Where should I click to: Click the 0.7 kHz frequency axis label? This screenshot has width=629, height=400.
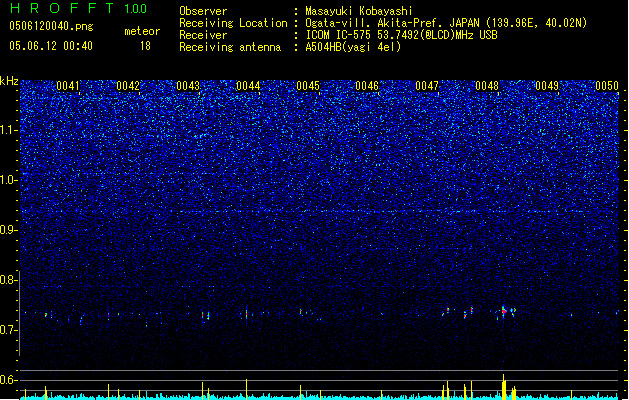pyautogui.click(x=9, y=330)
